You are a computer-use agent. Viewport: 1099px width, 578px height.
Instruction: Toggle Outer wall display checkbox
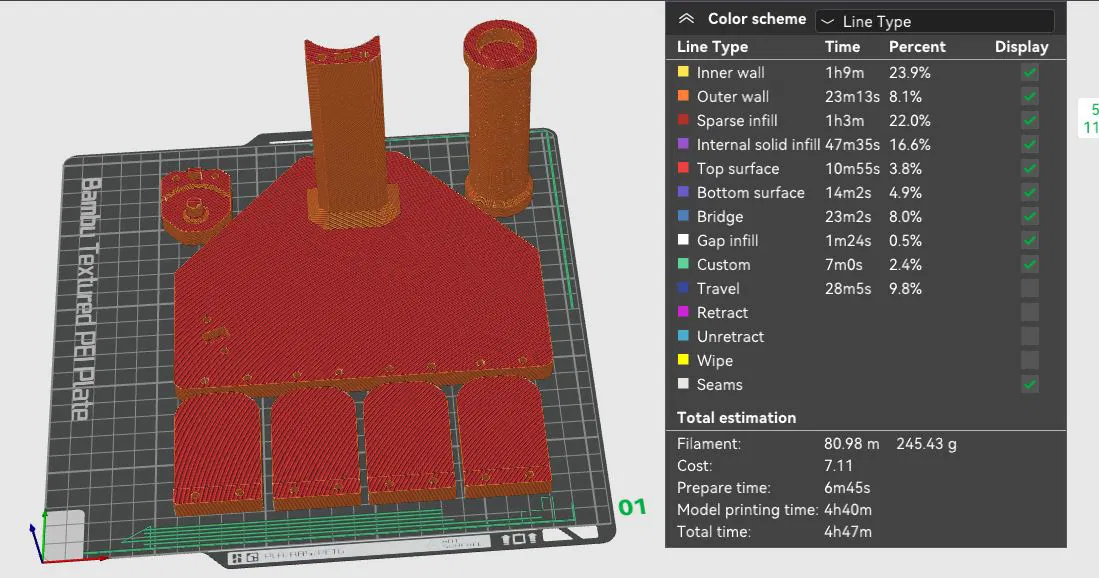(1030, 96)
